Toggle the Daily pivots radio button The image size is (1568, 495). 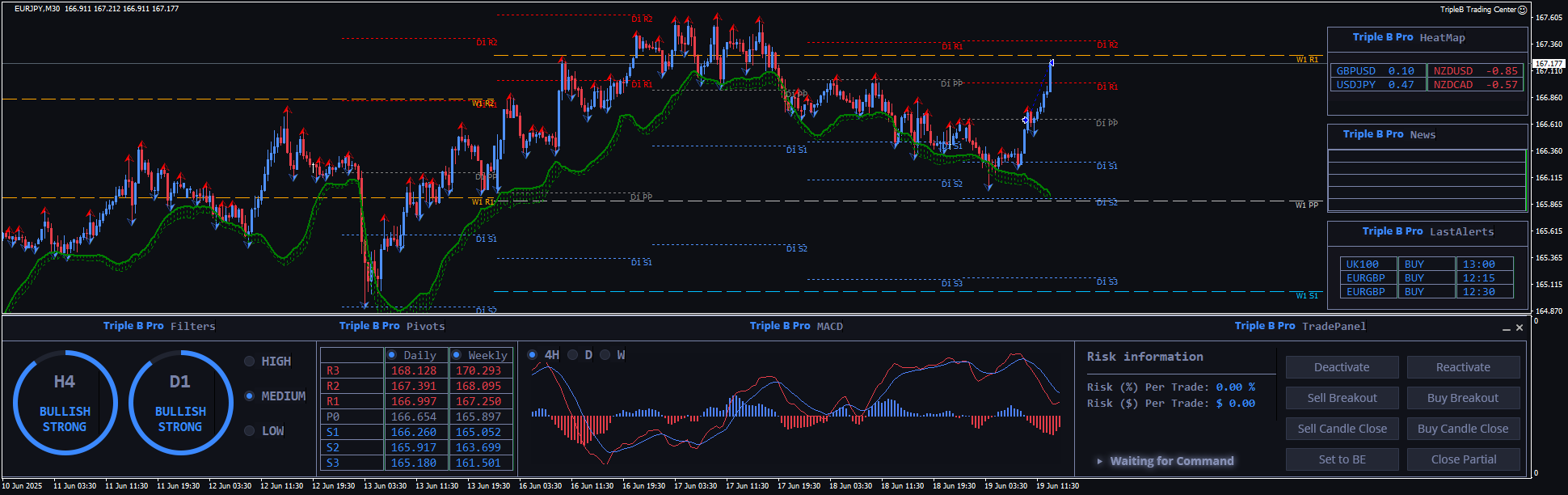coord(392,355)
